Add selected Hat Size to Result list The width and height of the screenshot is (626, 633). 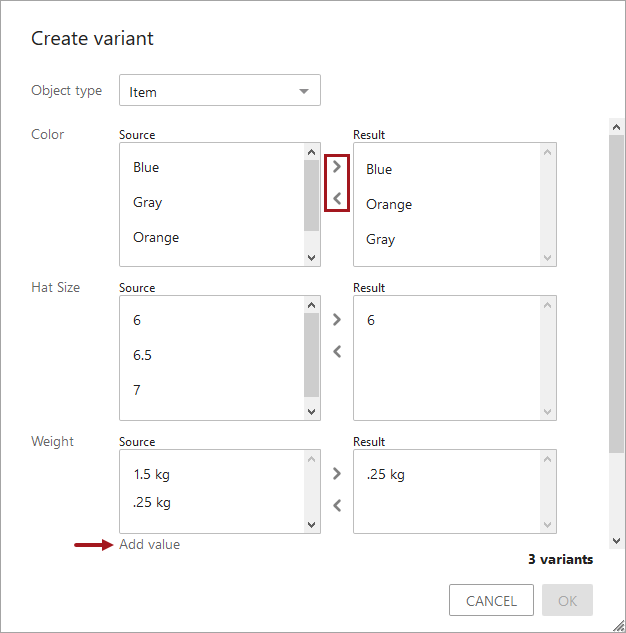(337, 320)
